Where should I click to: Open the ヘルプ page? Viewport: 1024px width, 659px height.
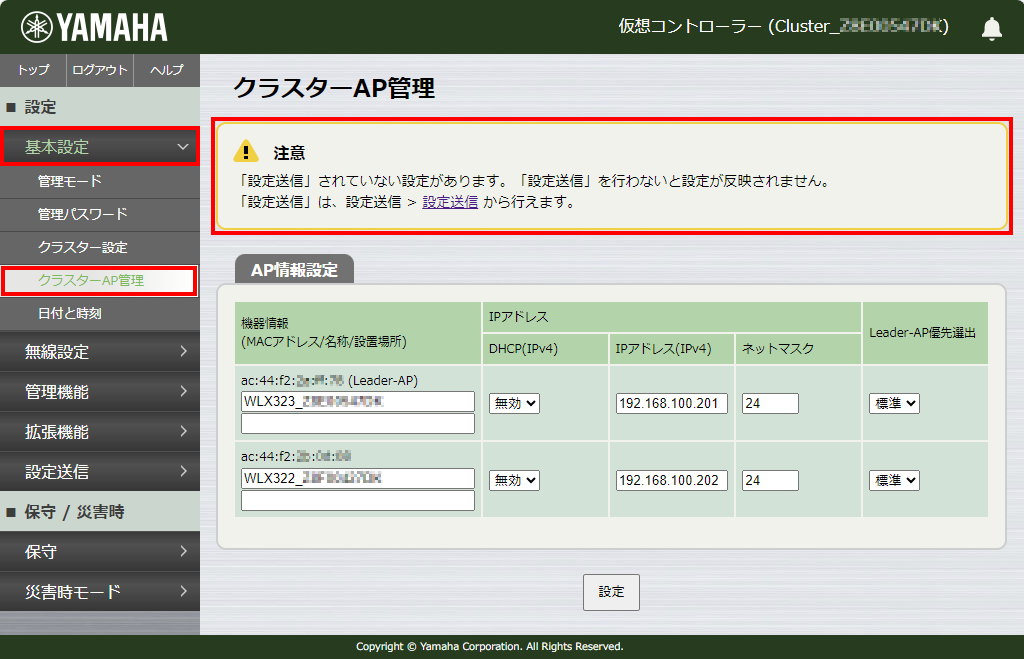[x=166, y=70]
